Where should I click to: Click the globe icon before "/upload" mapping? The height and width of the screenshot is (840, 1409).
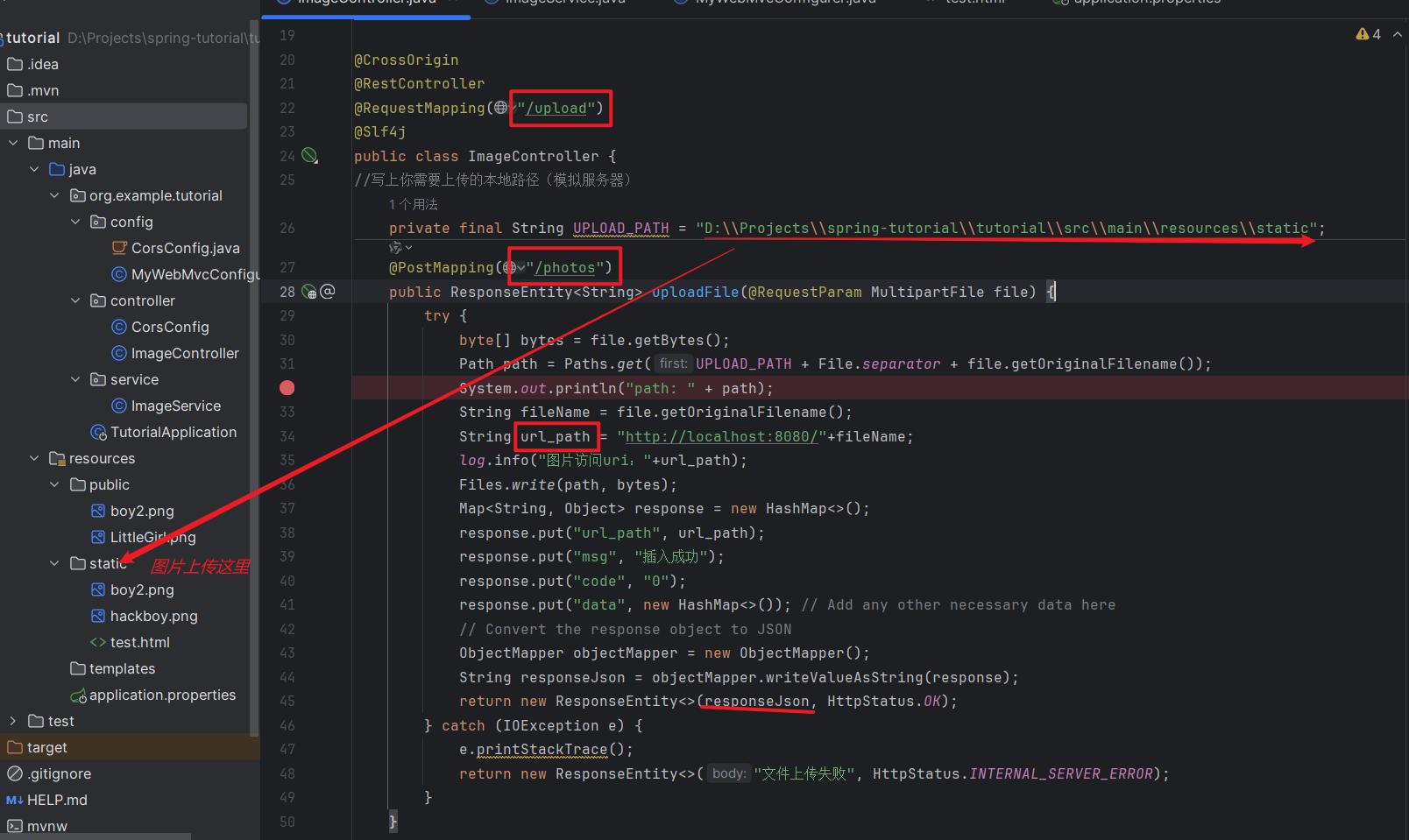[499, 108]
